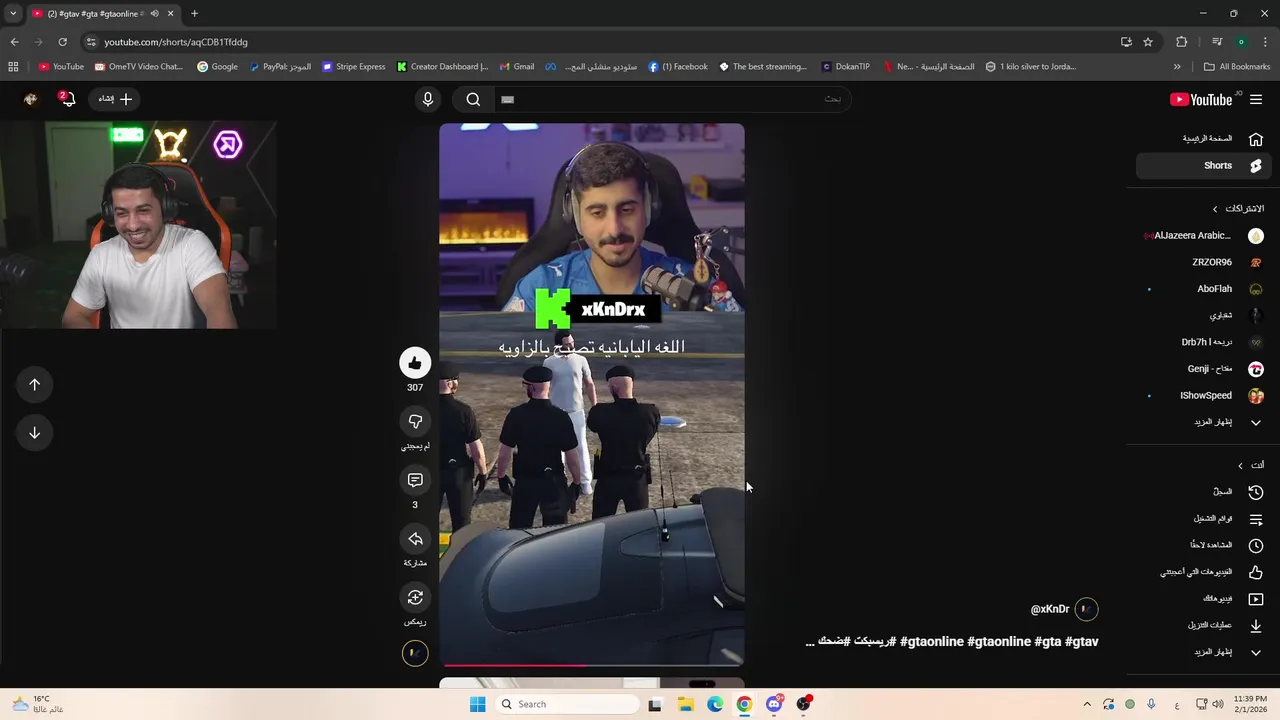Go to the YouTube logo home
Viewport: 1280px width, 720px height.
1201,99
